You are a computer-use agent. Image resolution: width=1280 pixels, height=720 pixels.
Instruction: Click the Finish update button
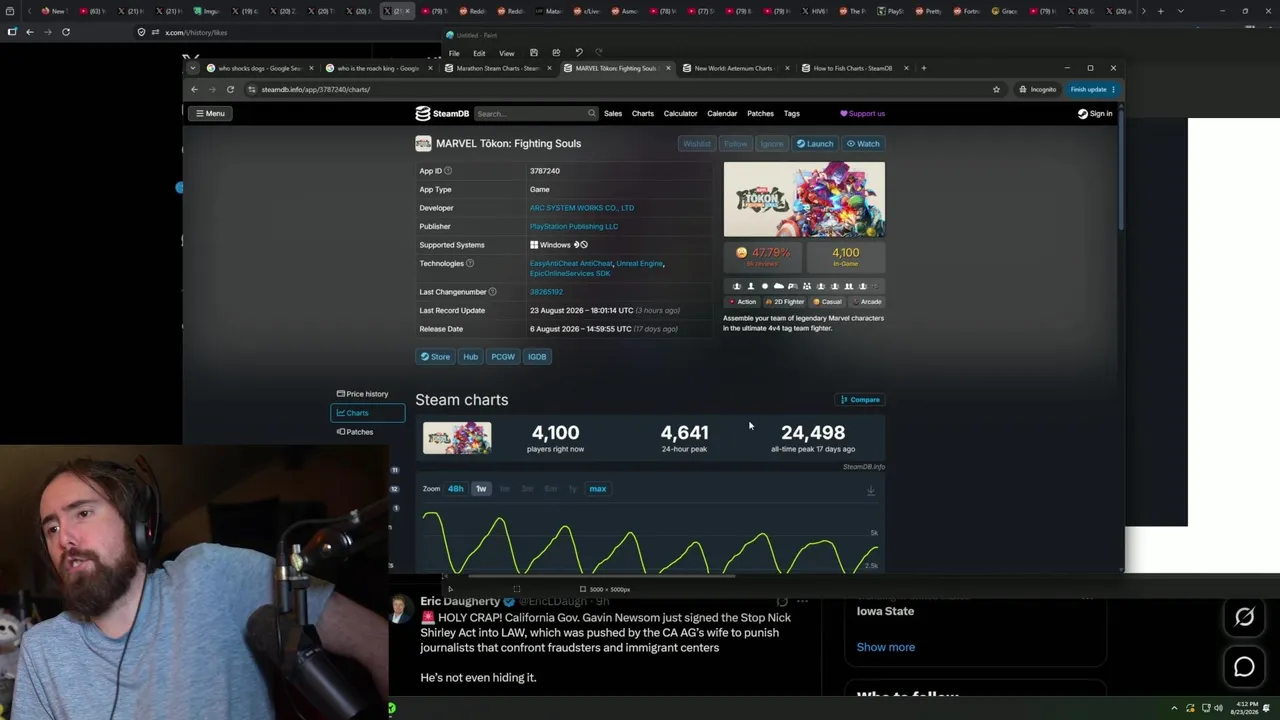(1092, 90)
